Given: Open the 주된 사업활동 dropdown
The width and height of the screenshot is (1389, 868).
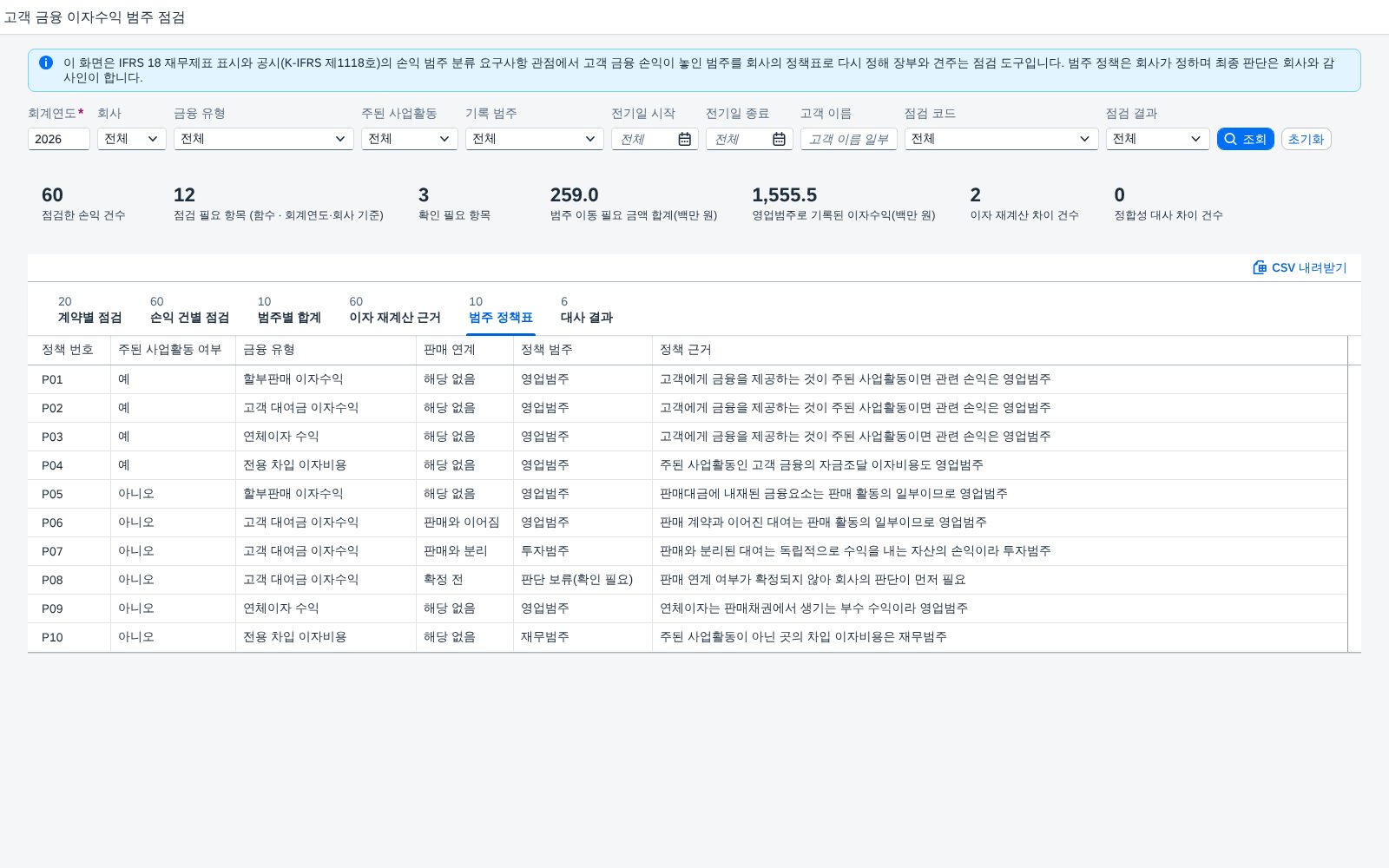Looking at the screenshot, I should tap(409, 139).
